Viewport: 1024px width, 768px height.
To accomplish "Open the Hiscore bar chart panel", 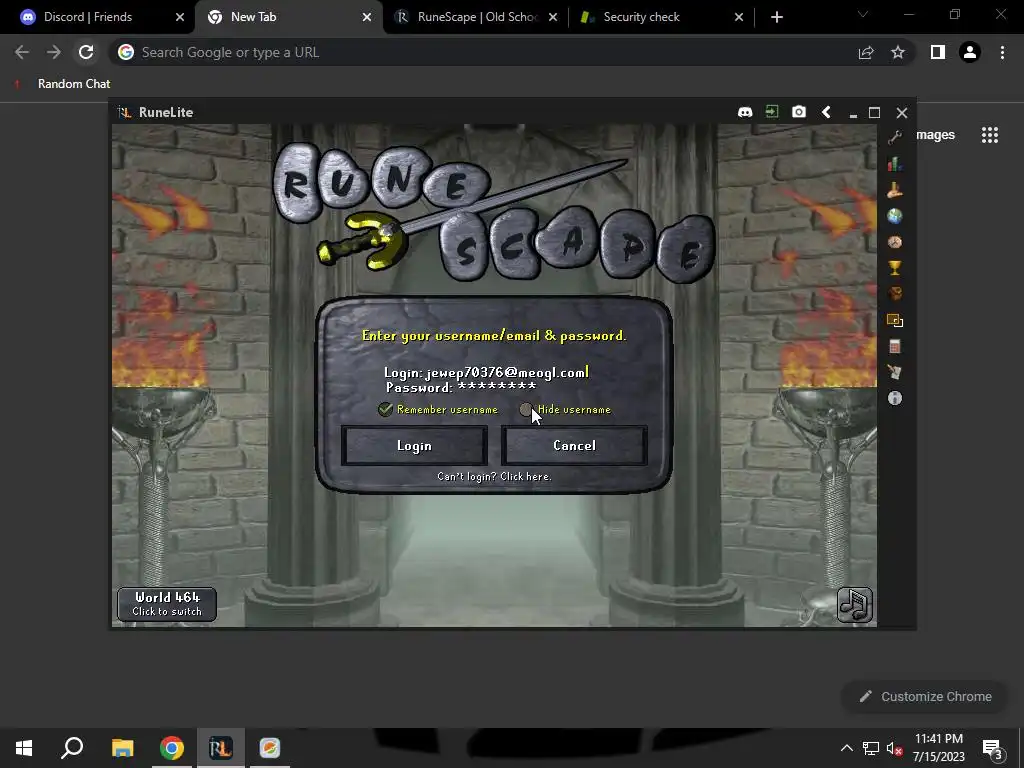I will click(895, 163).
